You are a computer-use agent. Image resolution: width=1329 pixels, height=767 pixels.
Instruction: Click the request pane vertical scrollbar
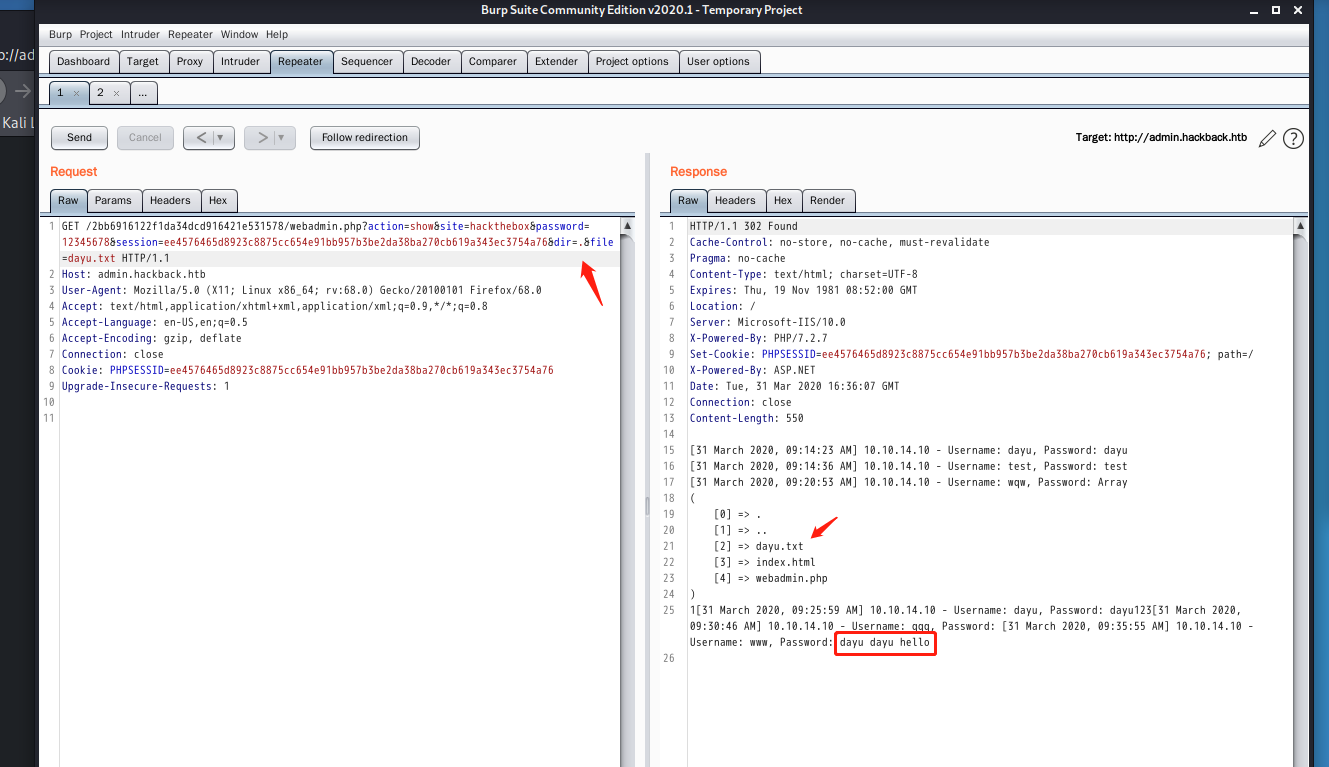(x=627, y=490)
